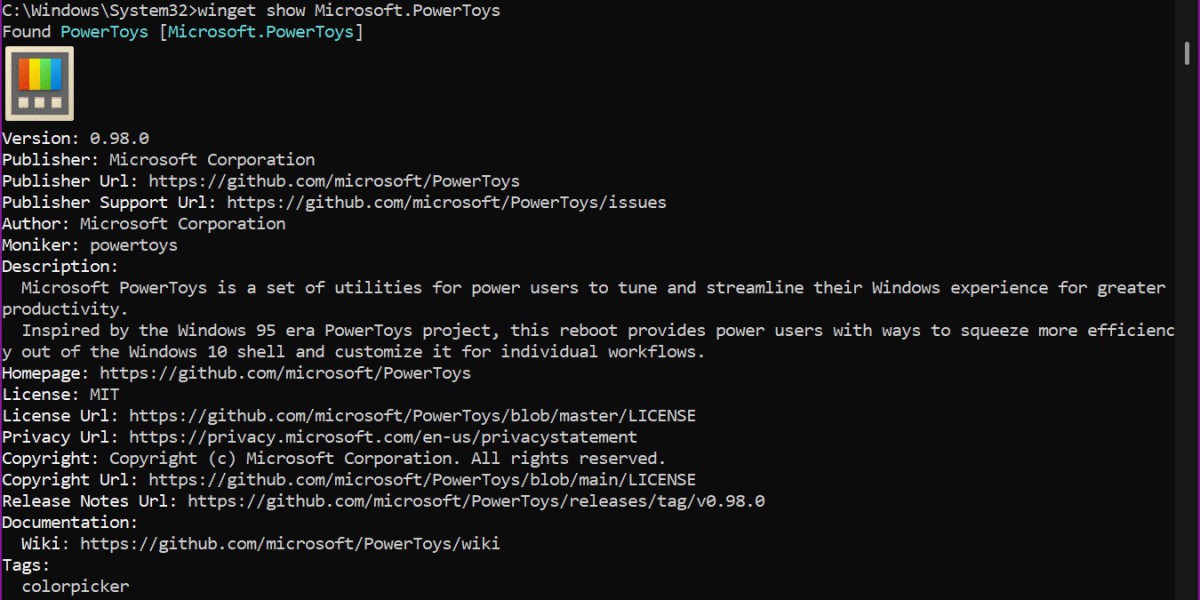Open the Publisher Support Url issues link
This screenshot has height=600, width=1200.
pyautogui.click(x=446, y=202)
